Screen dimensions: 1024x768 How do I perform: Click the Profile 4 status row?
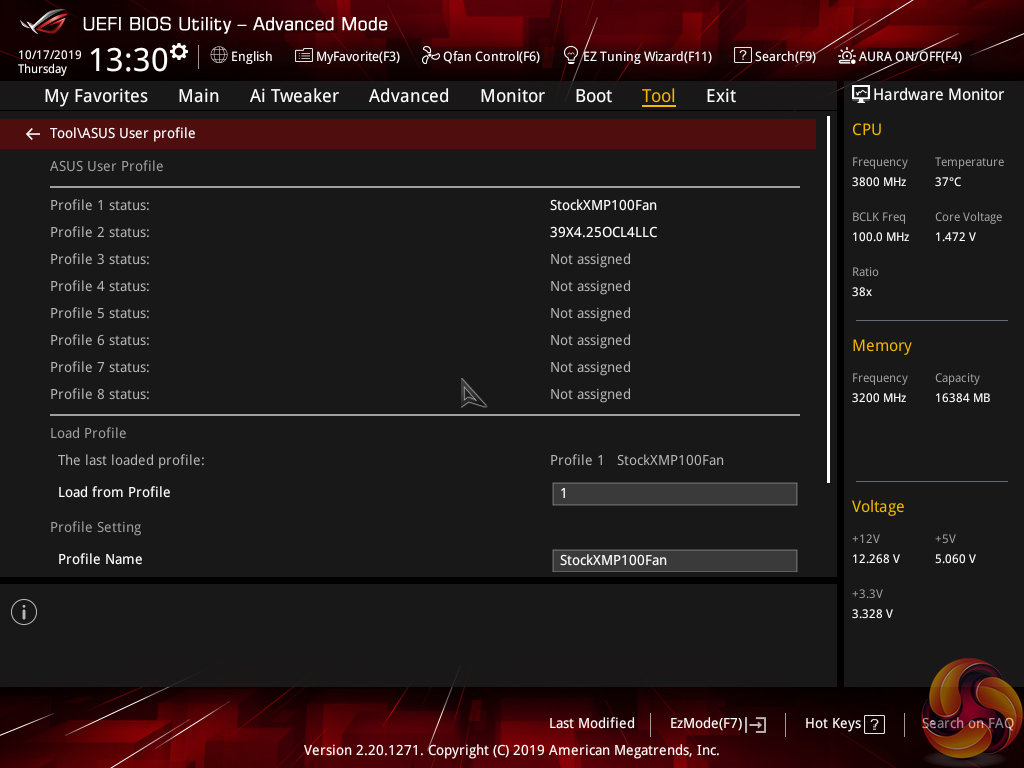coord(424,286)
